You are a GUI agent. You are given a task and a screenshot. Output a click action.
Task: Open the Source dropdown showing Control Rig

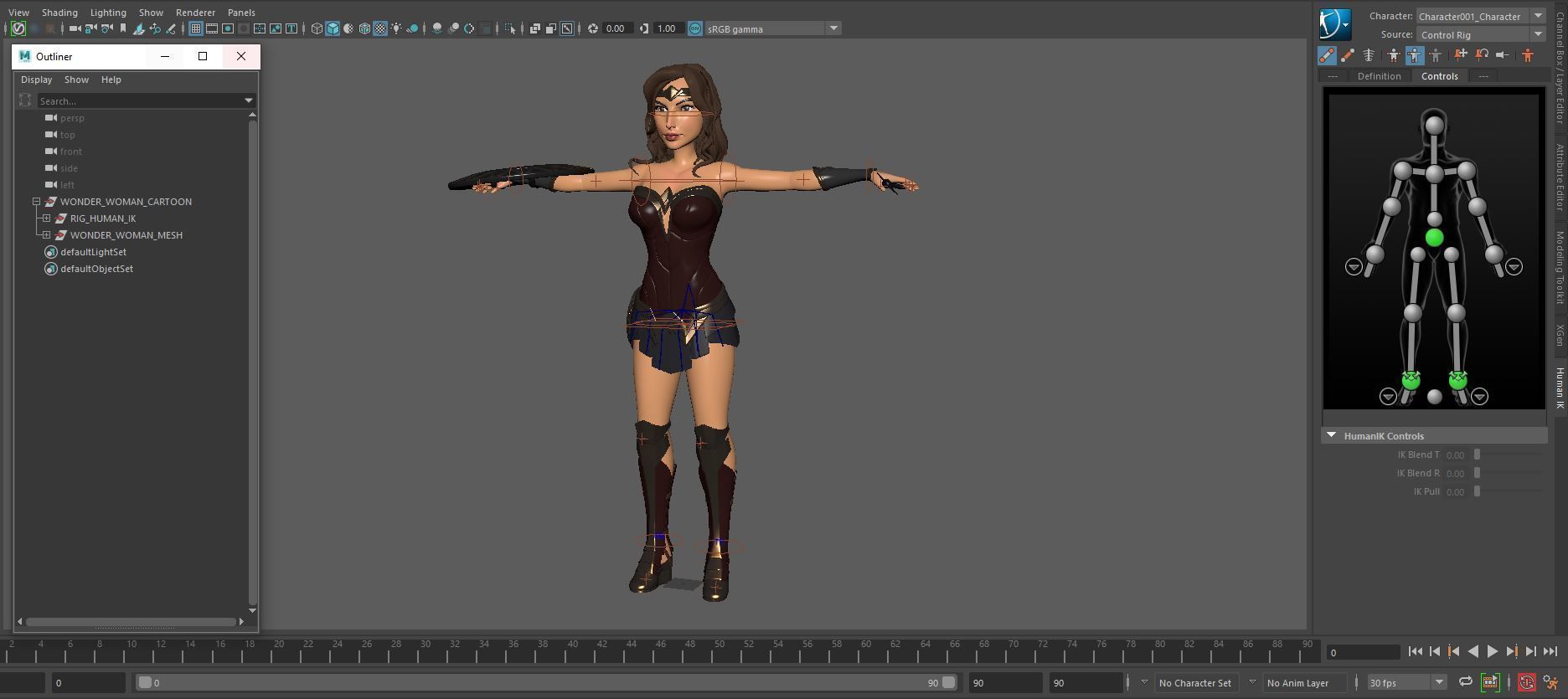1480,34
